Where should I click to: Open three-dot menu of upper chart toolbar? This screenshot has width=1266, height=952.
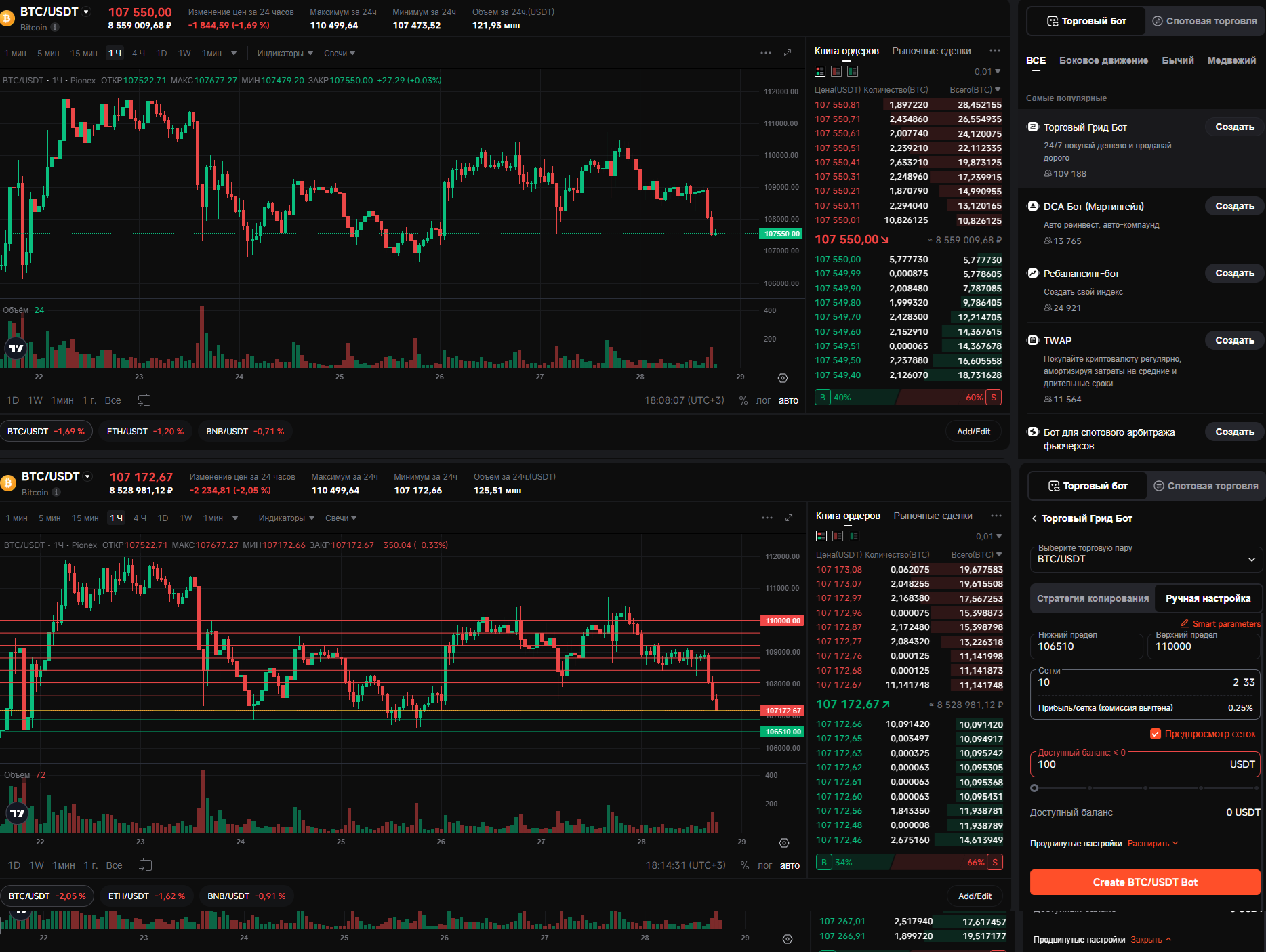coord(766,53)
